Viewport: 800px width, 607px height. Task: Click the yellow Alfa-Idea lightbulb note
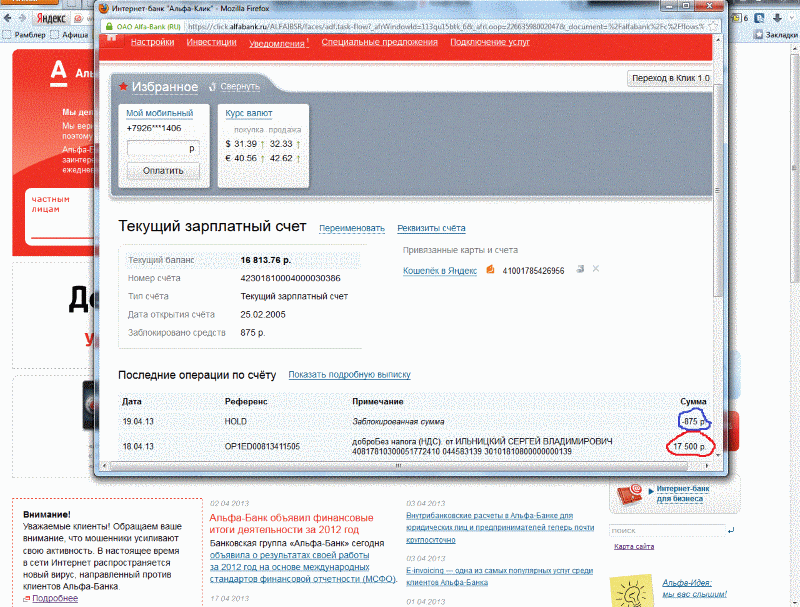pos(632,591)
